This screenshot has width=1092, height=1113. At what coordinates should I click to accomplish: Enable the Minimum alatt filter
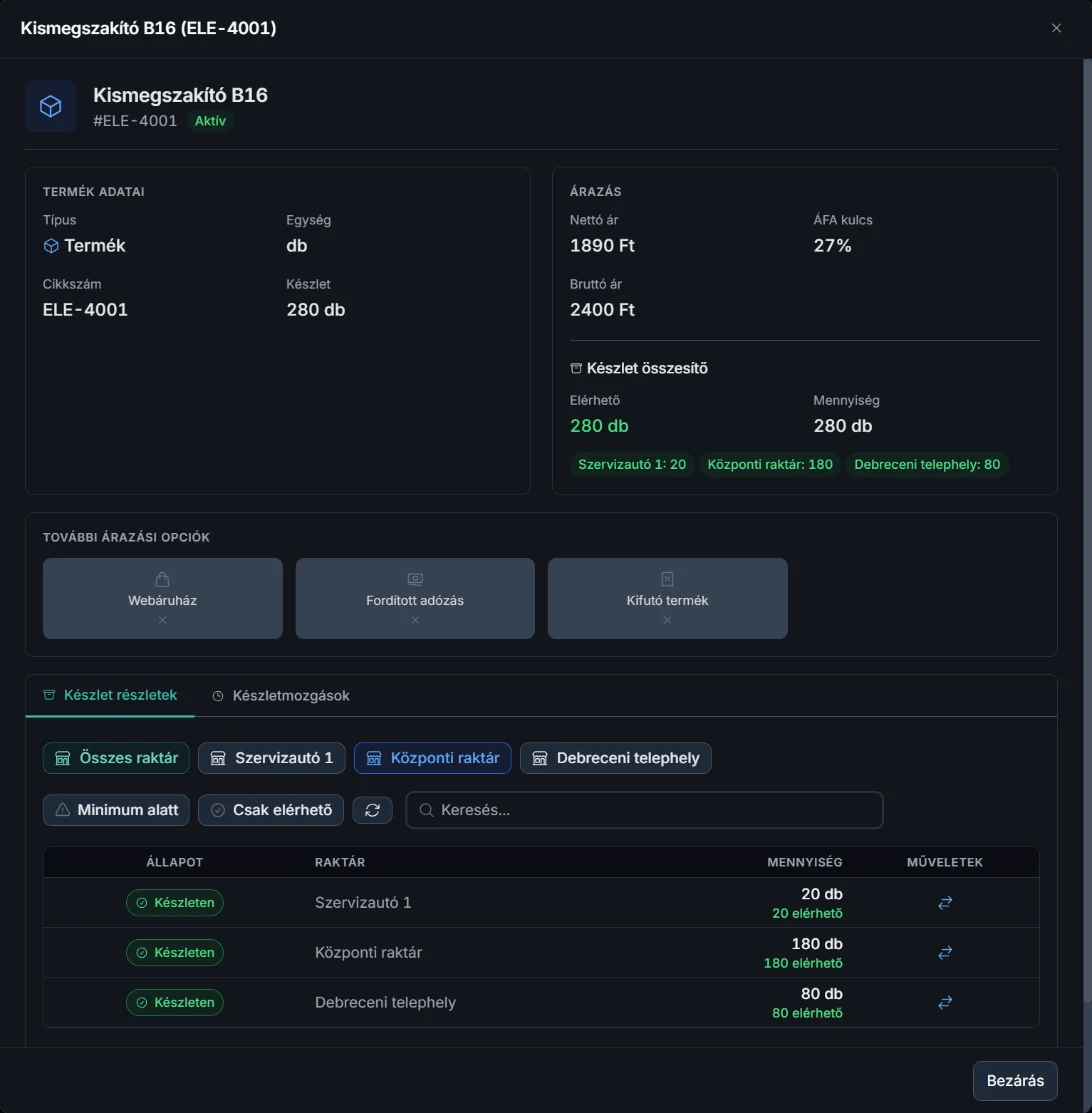pyautogui.click(x=116, y=810)
